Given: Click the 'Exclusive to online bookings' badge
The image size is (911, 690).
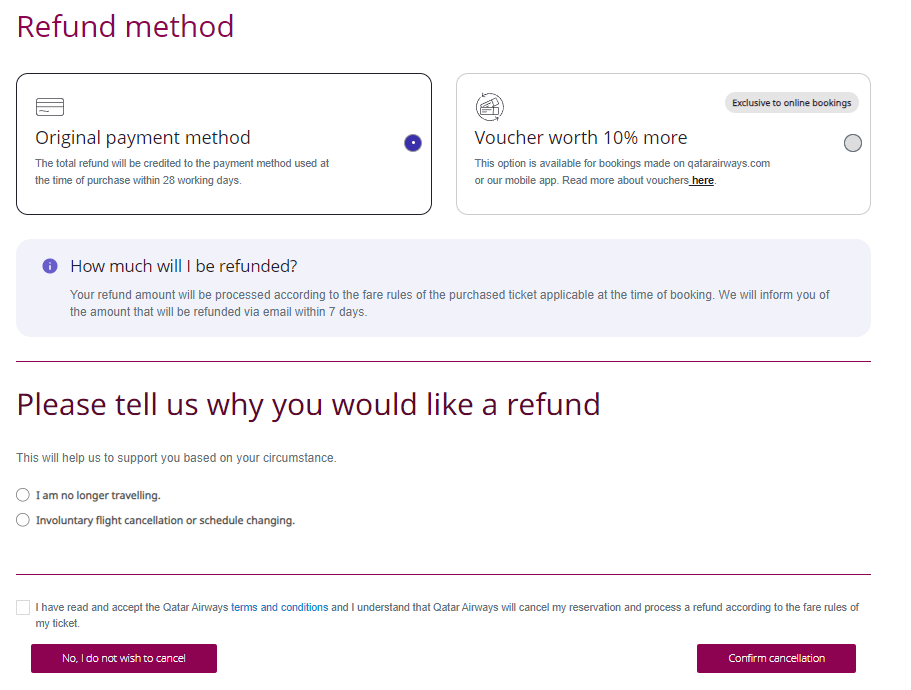Looking at the screenshot, I should (x=791, y=103).
